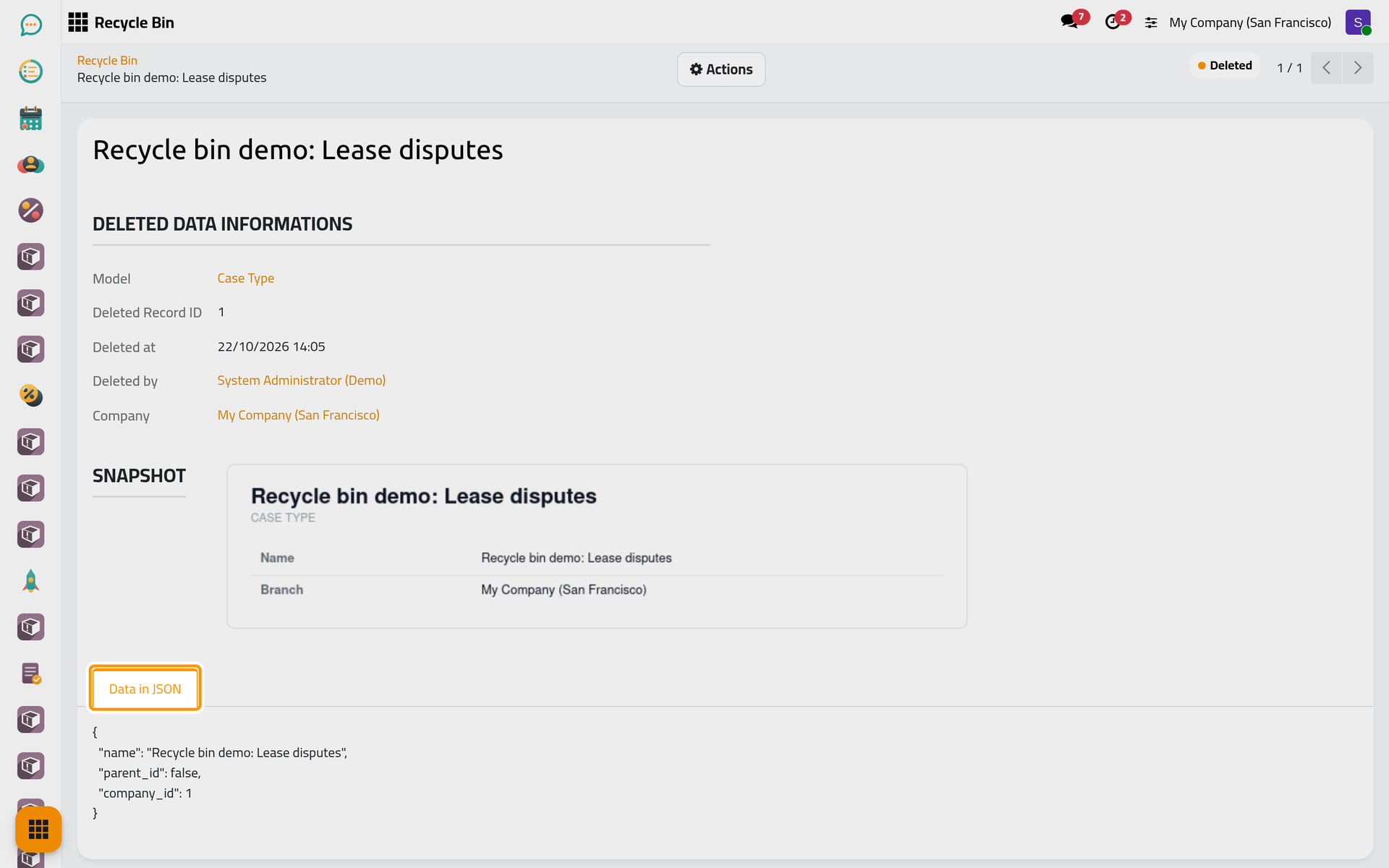Click the settings sliders icon in header
This screenshot has height=868, width=1389.
(1151, 22)
